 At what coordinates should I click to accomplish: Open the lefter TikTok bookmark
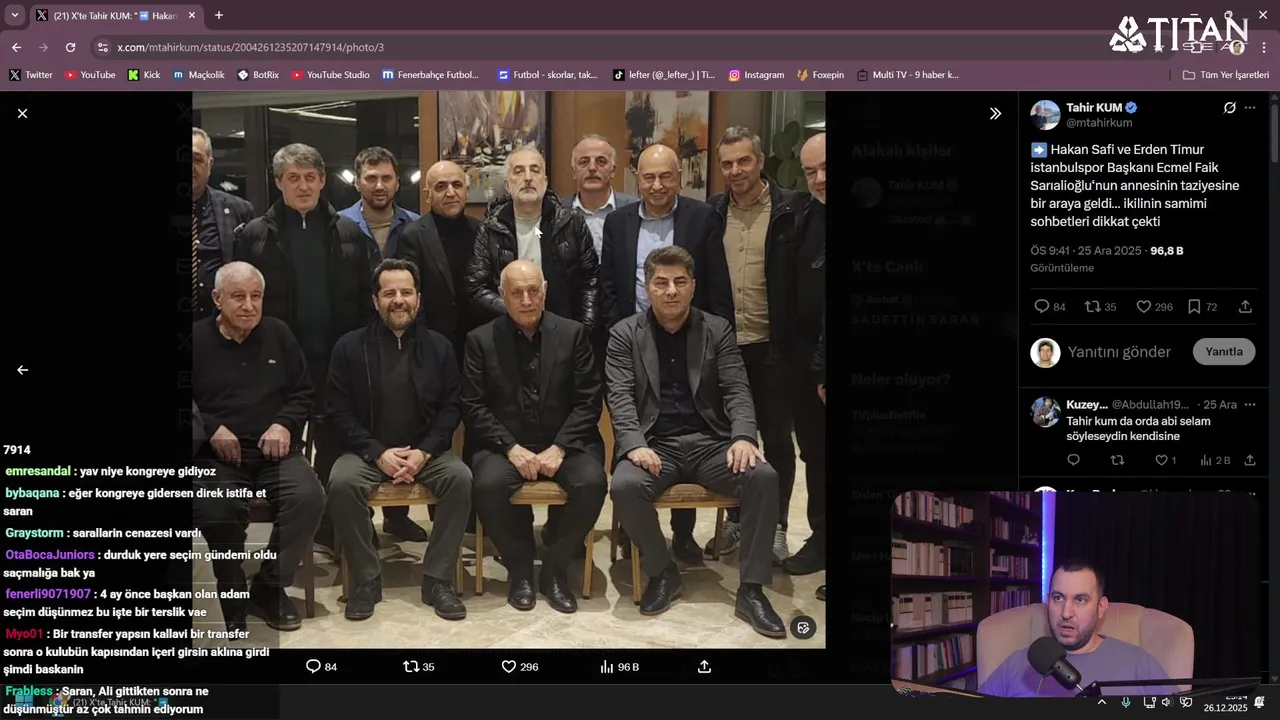coord(664,75)
